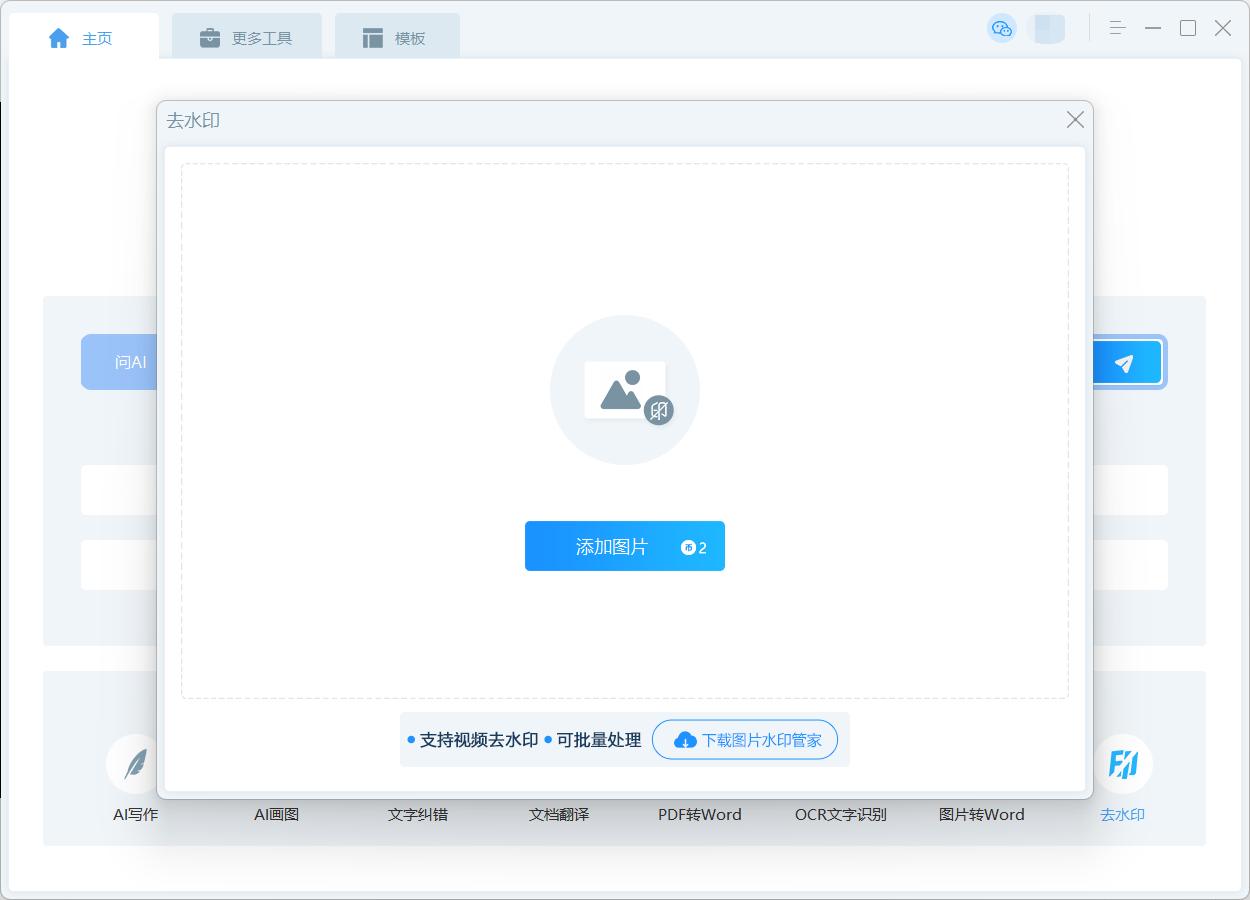The height and width of the screenshot is (900, 1250).
Task: Open the hamburger menu in title bar
Action: [x=1118, y=28]
